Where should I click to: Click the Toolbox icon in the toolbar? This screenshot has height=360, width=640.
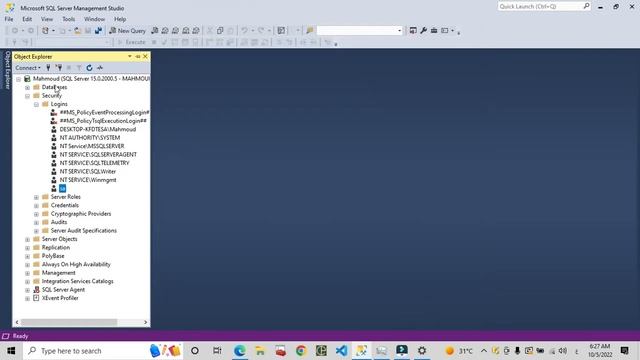pyautogui.click(x=434, y=31)
